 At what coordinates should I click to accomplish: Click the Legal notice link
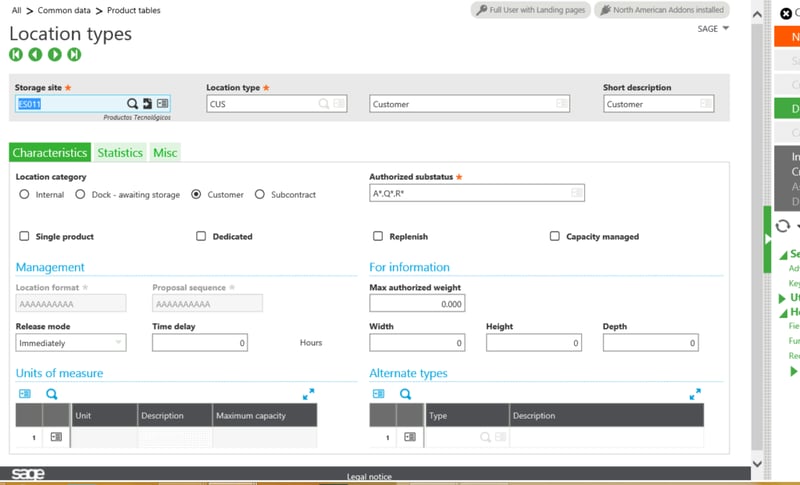(369, 477)
